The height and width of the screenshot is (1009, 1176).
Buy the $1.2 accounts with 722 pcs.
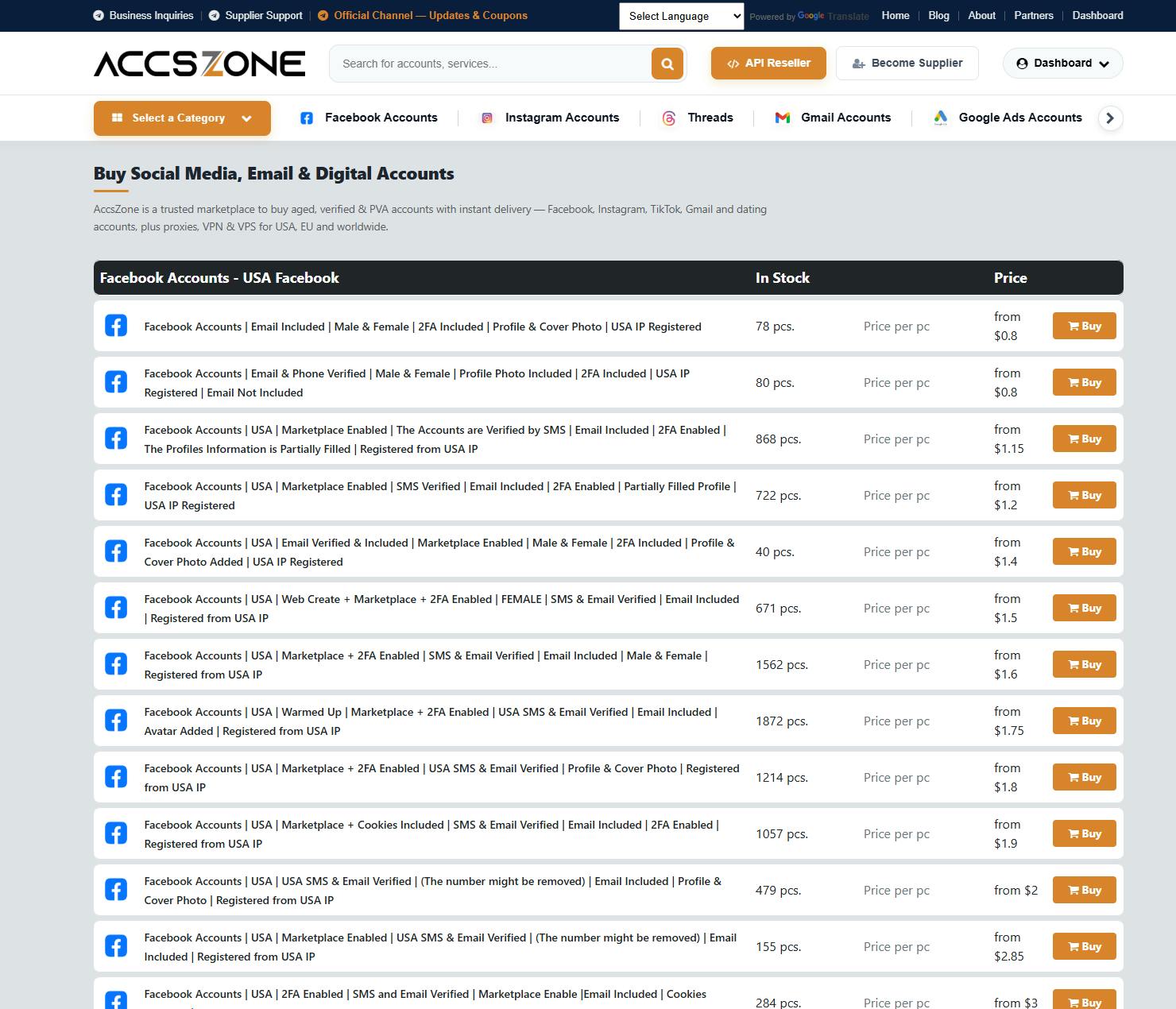point(1085,495)
